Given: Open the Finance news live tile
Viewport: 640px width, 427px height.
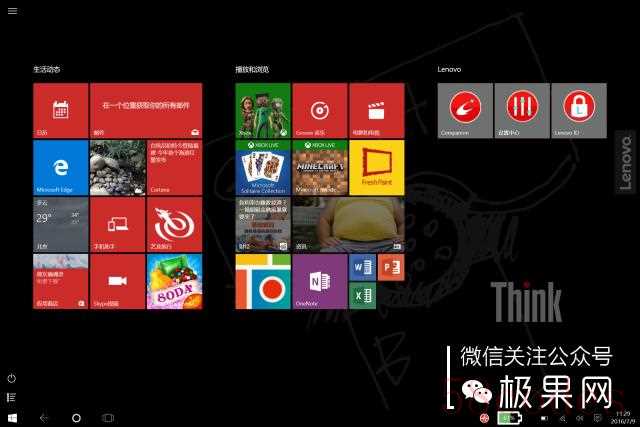Looking at the screenshot, I should point(263,225).
